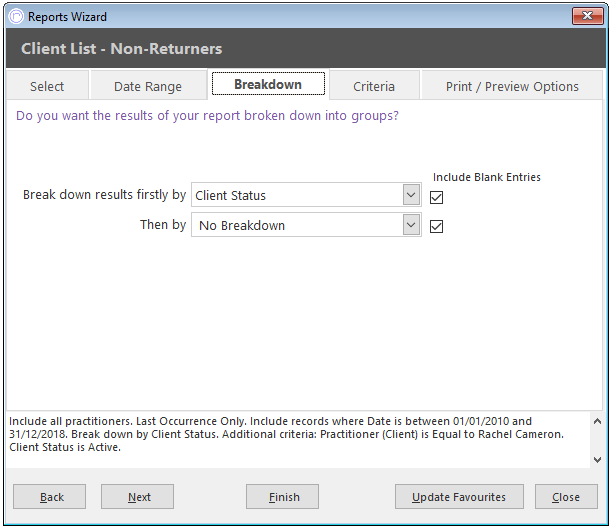Close the Reports Wizard window with red X
613x532 pixels.
coord(588,16)
